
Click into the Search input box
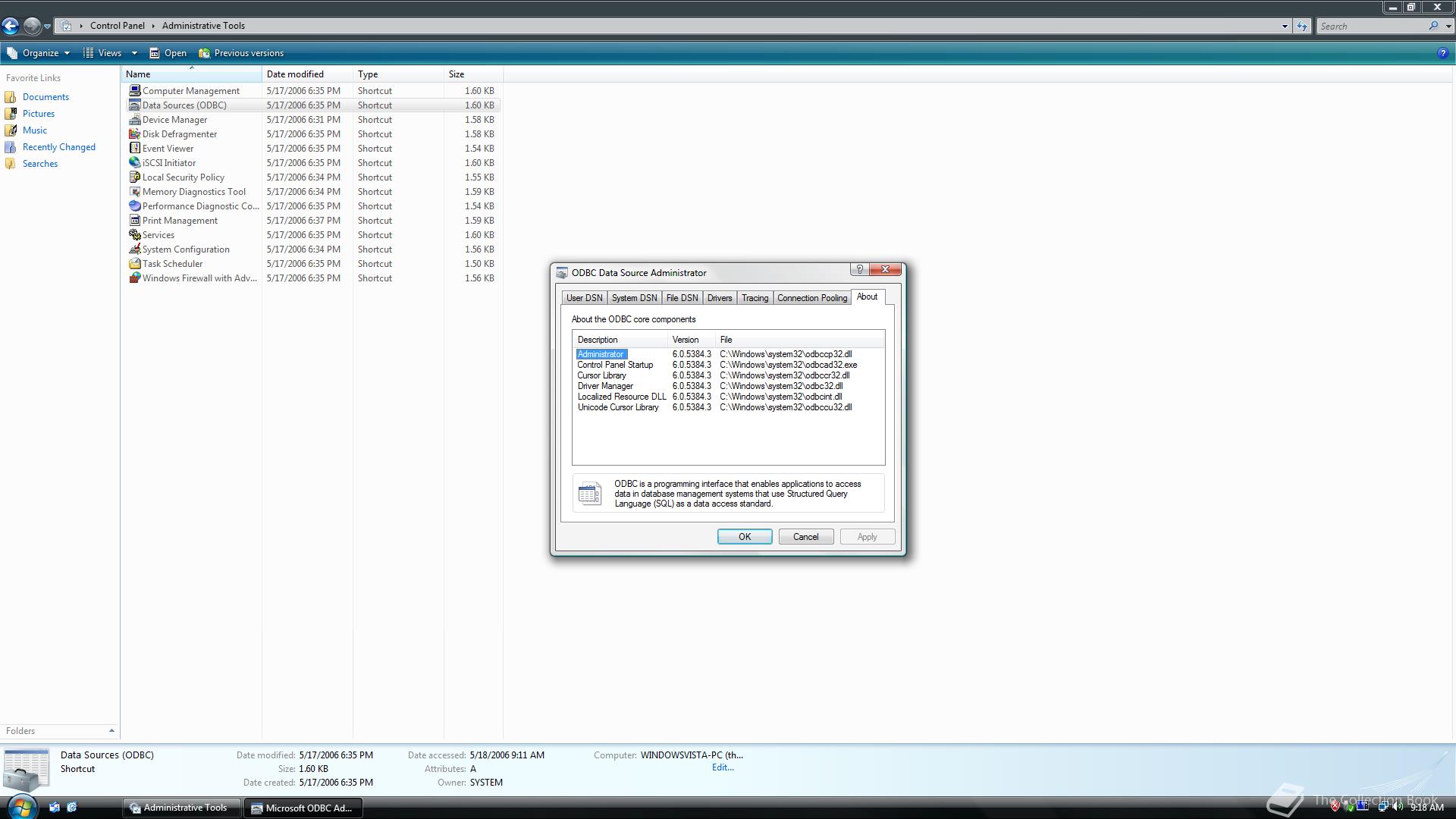click(x=1371, y=26)
